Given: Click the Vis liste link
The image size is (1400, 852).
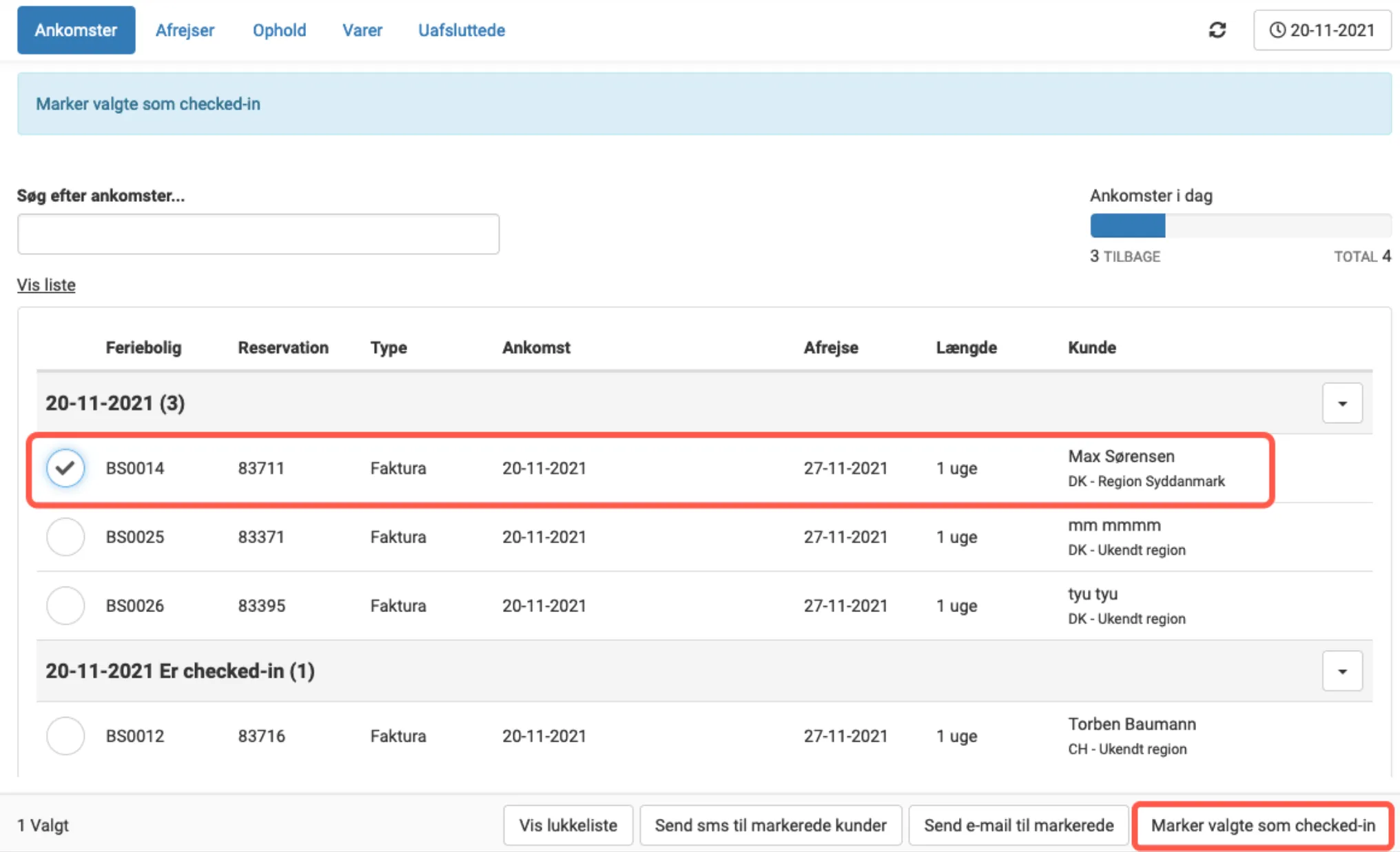Looking at the screenshot, I should coord(46,285).
